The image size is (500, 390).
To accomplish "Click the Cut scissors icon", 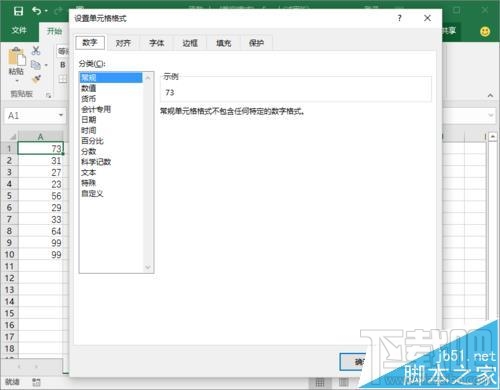I will tap(36, 51).
